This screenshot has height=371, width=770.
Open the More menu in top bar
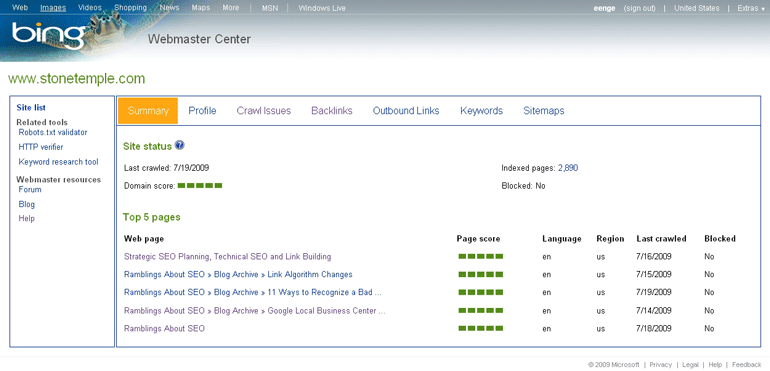pos(231,8)
